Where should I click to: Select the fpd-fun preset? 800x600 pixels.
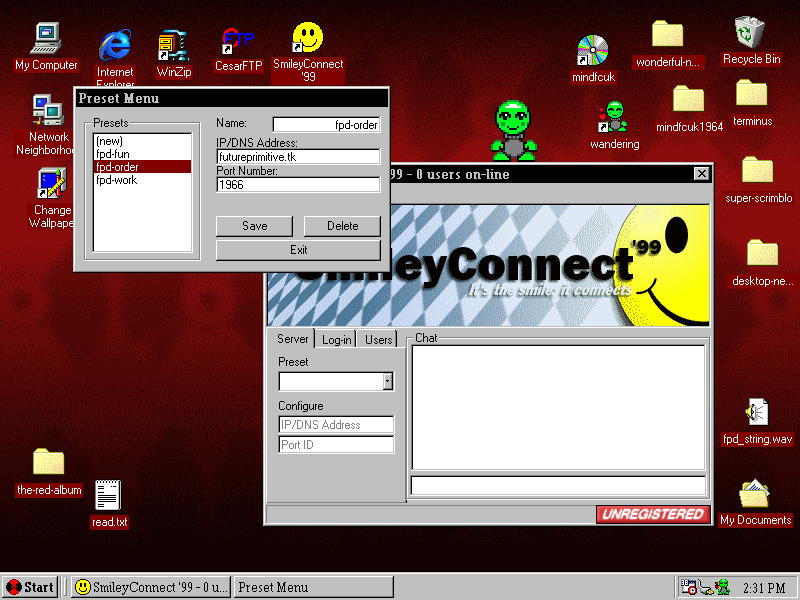click(x=142, y=154)
